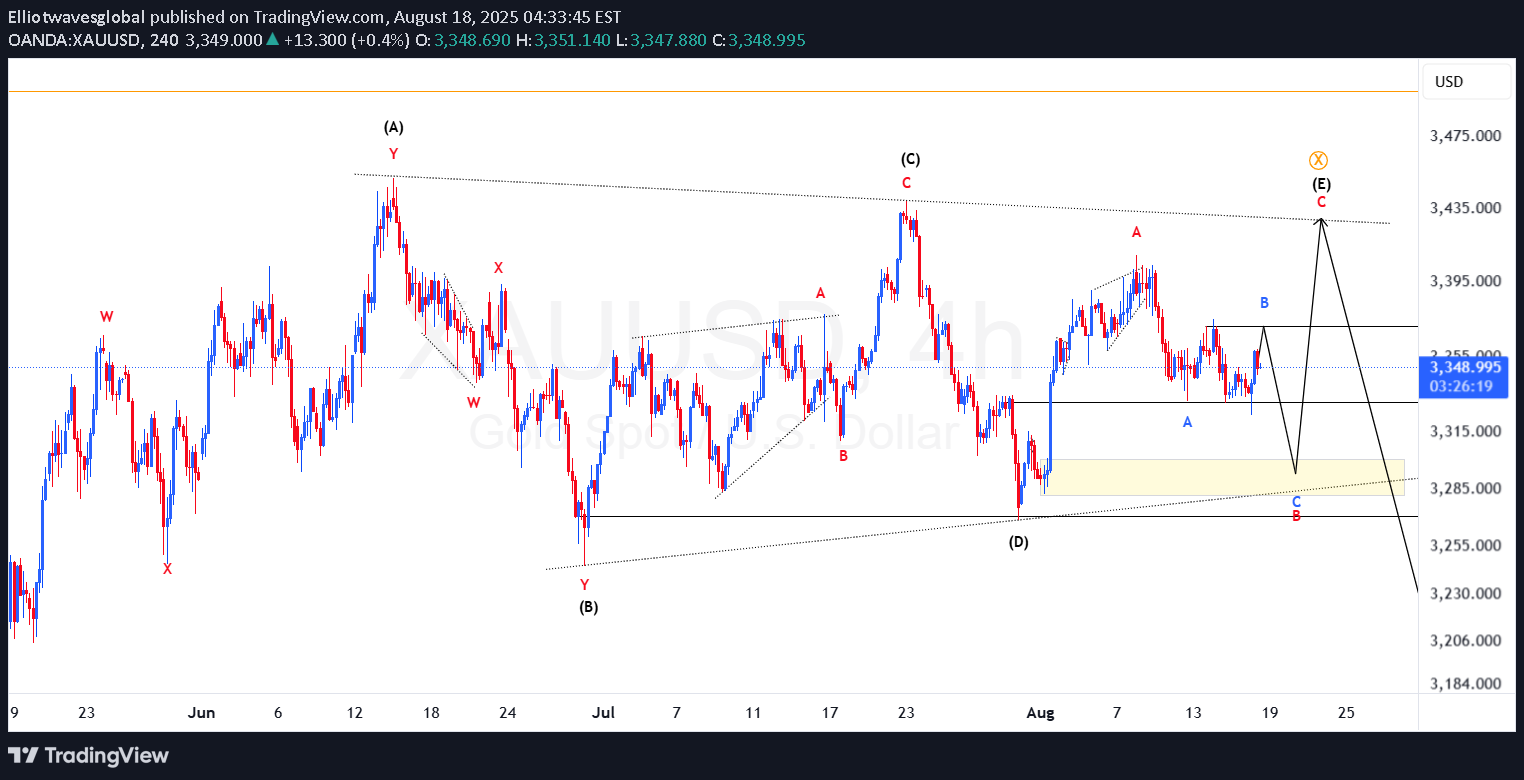Screen dimensions: 1524x780
Task: Select the Aug label on the time axis
Action: 1040,713
